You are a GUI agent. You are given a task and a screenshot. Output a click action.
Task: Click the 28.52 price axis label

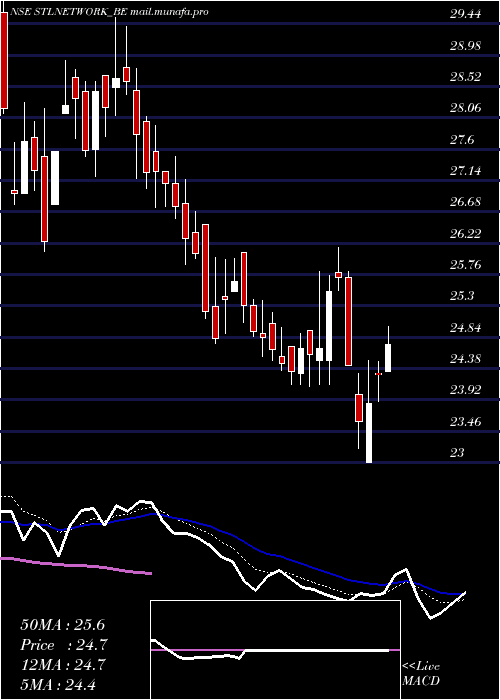[465, 77]
